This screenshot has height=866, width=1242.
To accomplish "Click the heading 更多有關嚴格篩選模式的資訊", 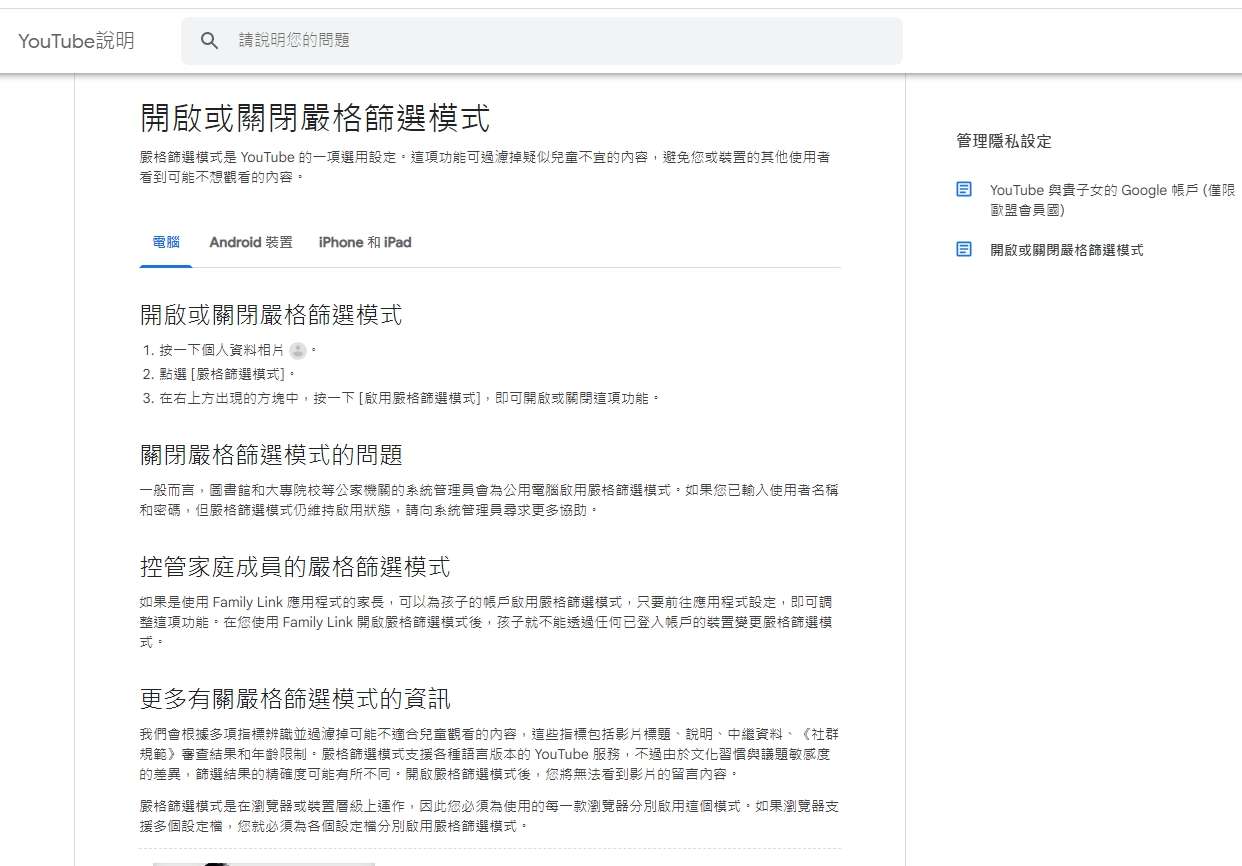I will 295,697.
